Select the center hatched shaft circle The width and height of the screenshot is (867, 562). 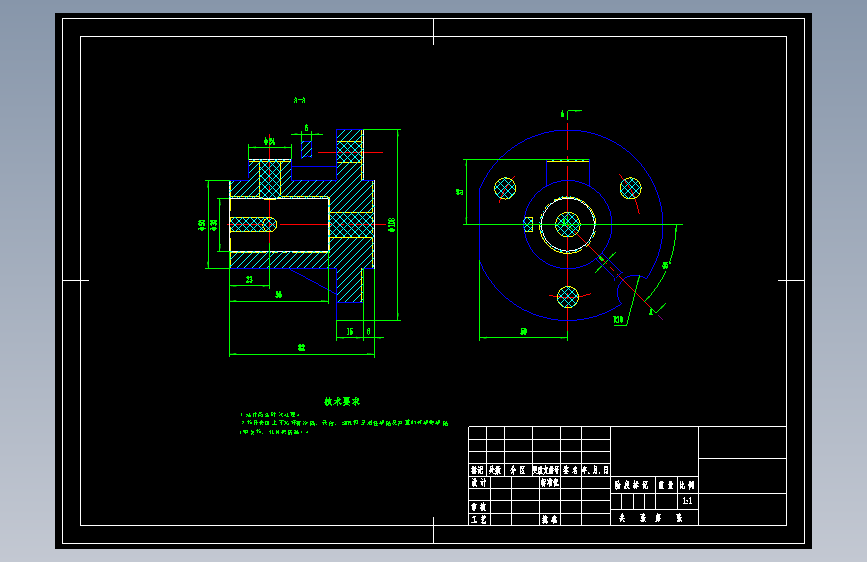[568, 225]
